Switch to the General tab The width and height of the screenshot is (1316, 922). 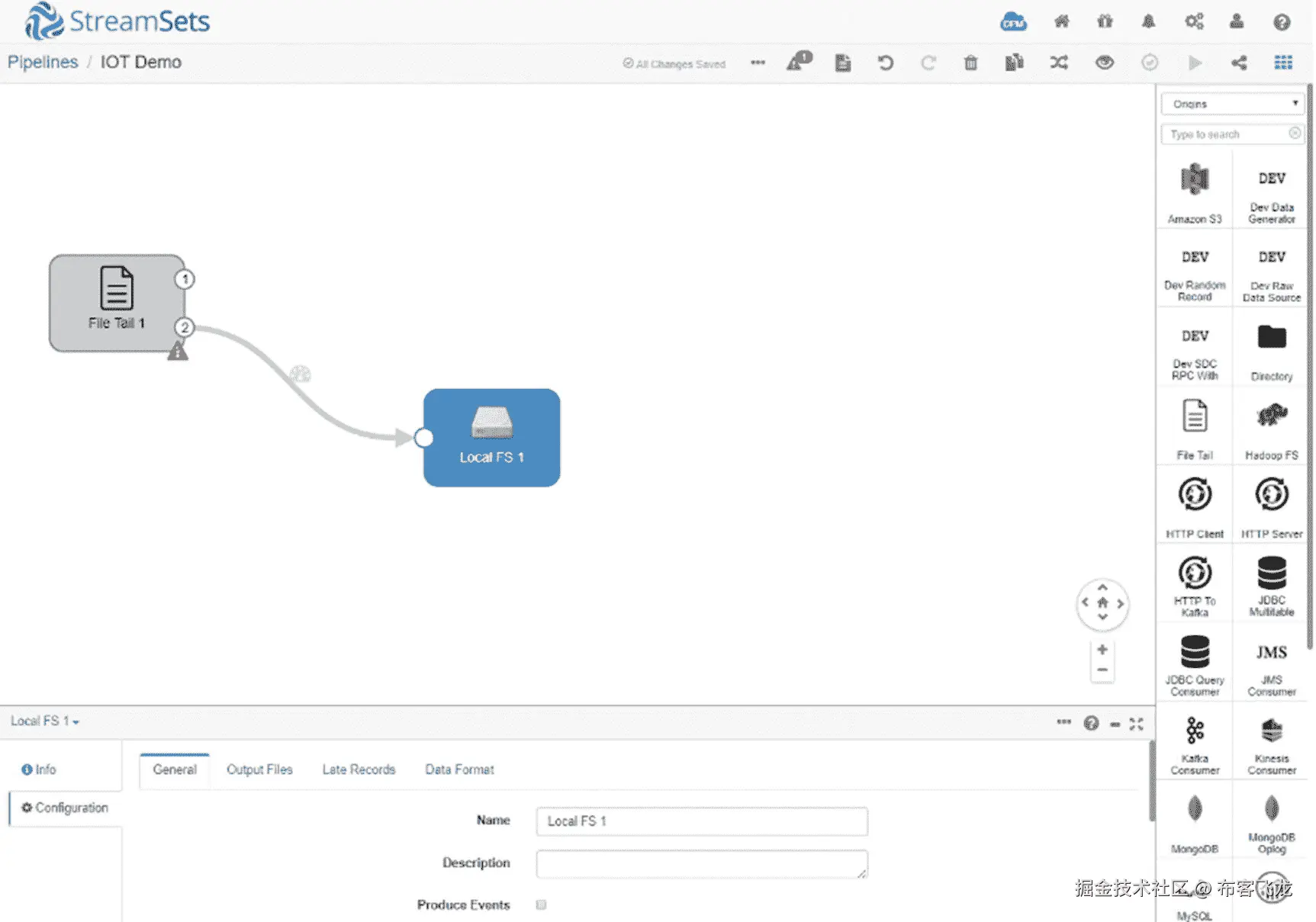175,769
